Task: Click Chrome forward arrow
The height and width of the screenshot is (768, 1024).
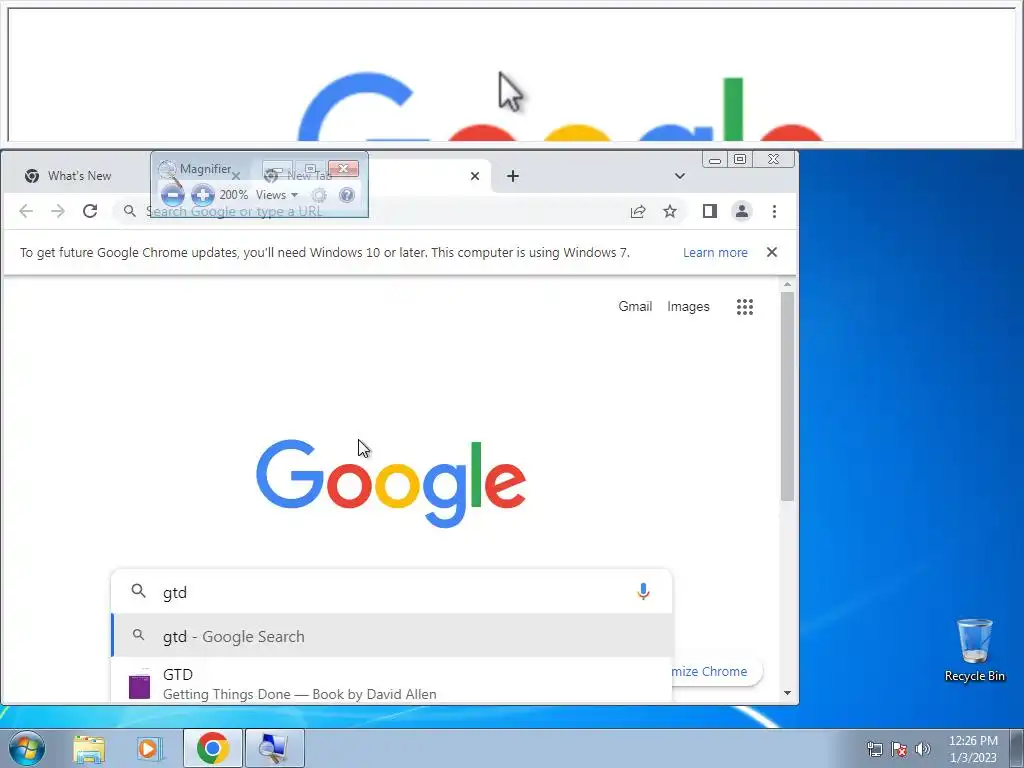Action: (x=58, y=211)
